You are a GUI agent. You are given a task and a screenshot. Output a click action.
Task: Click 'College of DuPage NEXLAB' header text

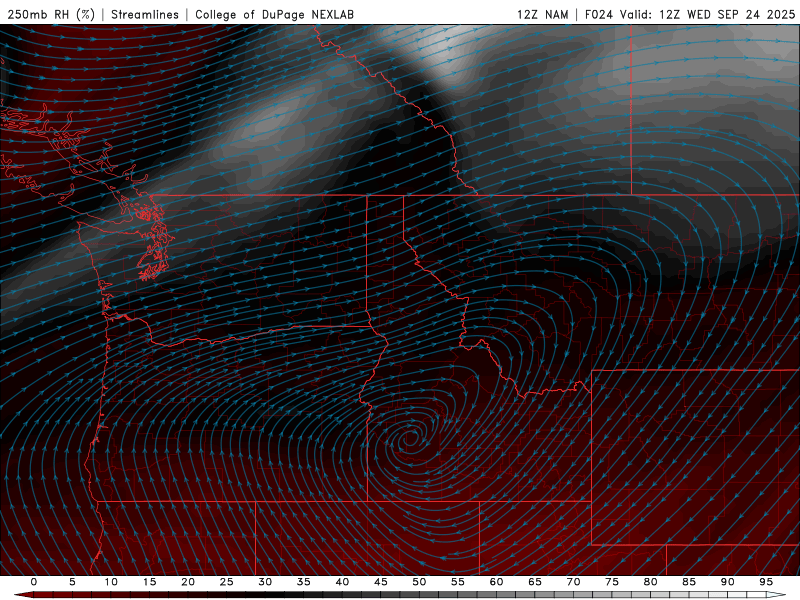pyautogui.click(x=274, y=14)
